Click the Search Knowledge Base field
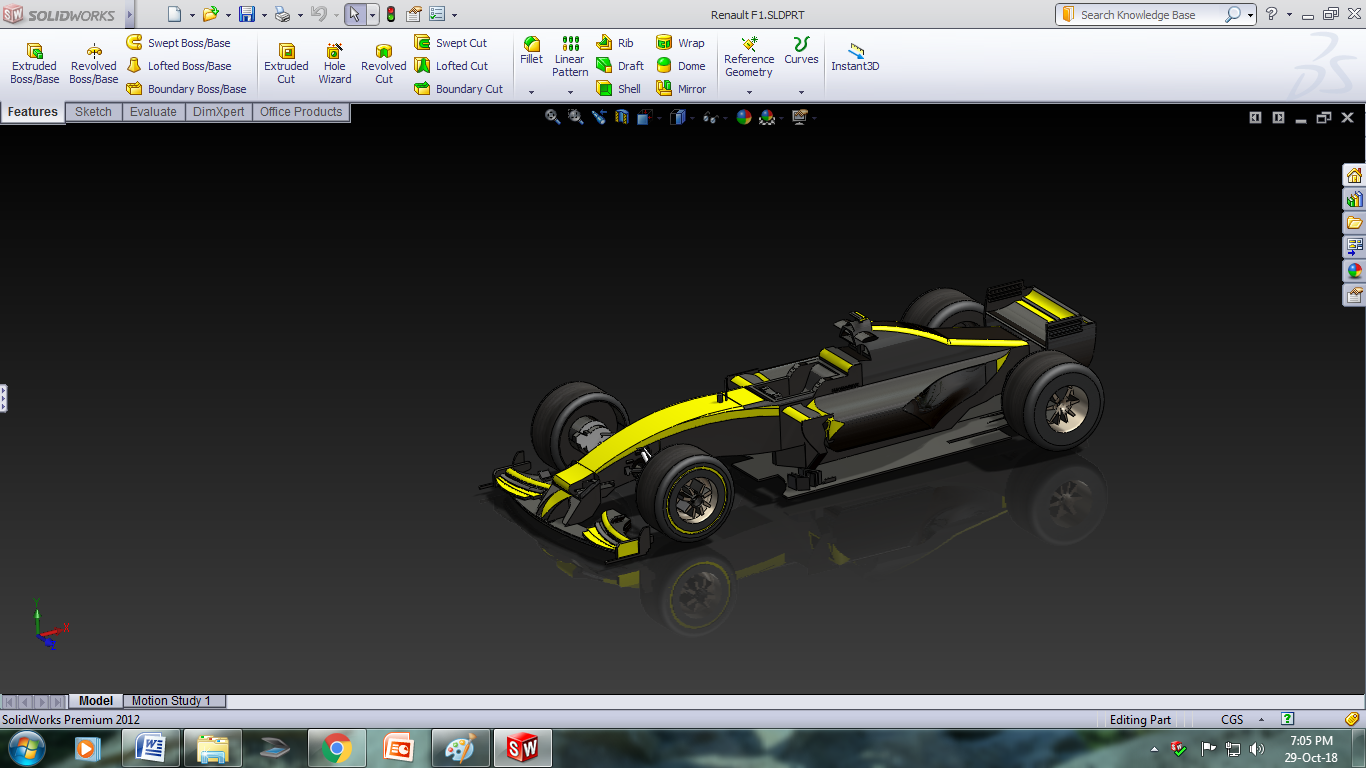1366x768 pixels. coord(1150,15)
